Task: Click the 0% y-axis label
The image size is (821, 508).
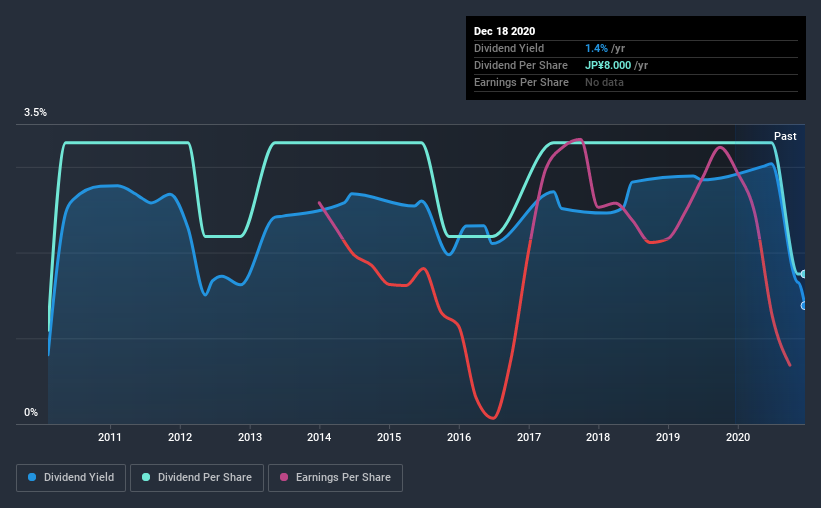Action: 31,413
